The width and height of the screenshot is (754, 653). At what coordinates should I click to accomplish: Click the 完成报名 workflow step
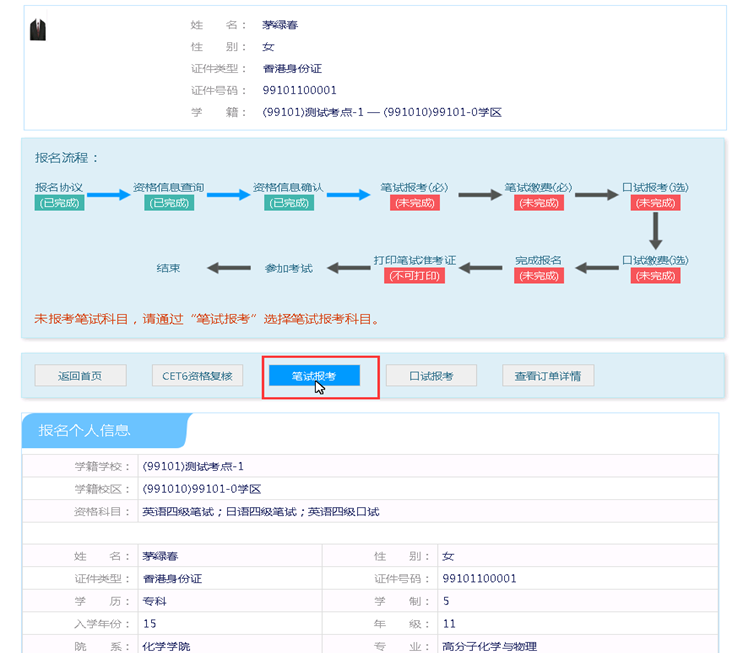(538, 260)
